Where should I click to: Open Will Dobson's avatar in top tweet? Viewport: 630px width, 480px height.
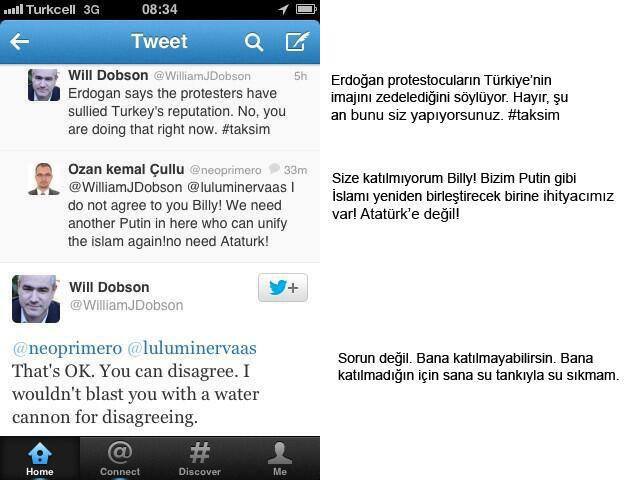click(x=44, y=85)
